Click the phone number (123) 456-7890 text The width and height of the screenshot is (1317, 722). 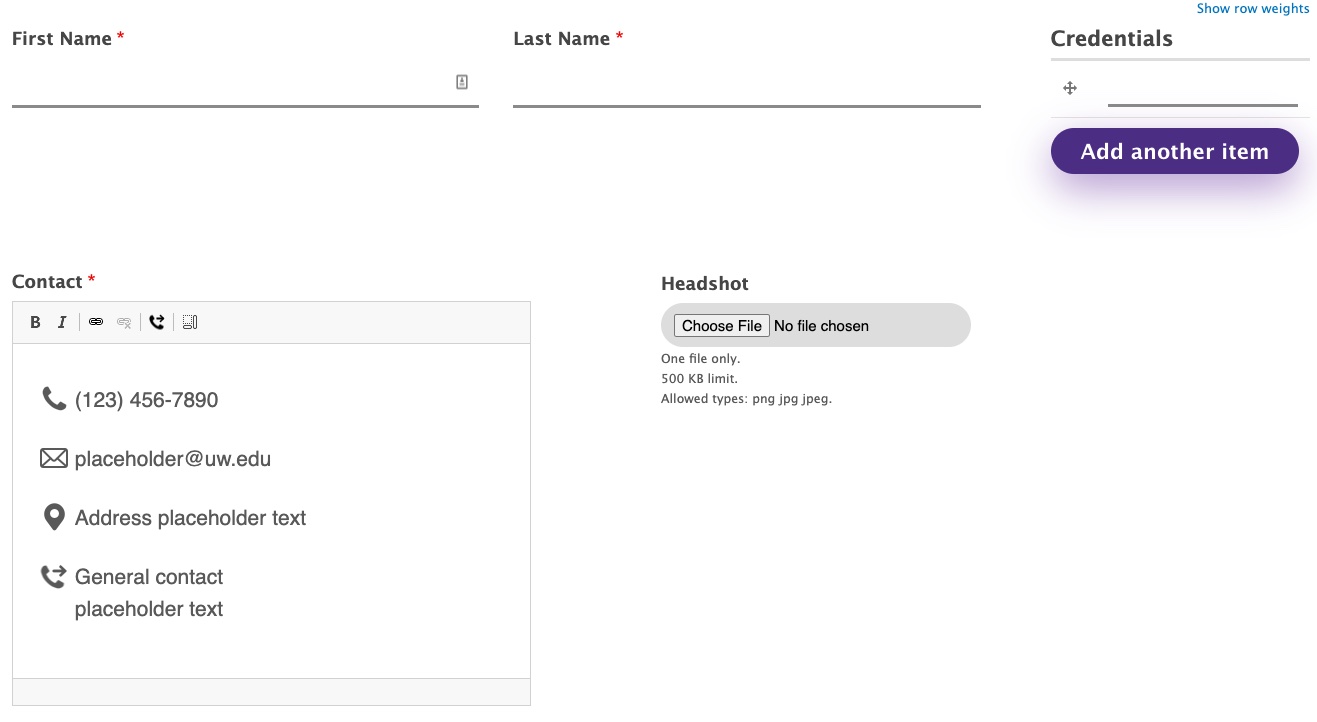(x=146, y=400)
